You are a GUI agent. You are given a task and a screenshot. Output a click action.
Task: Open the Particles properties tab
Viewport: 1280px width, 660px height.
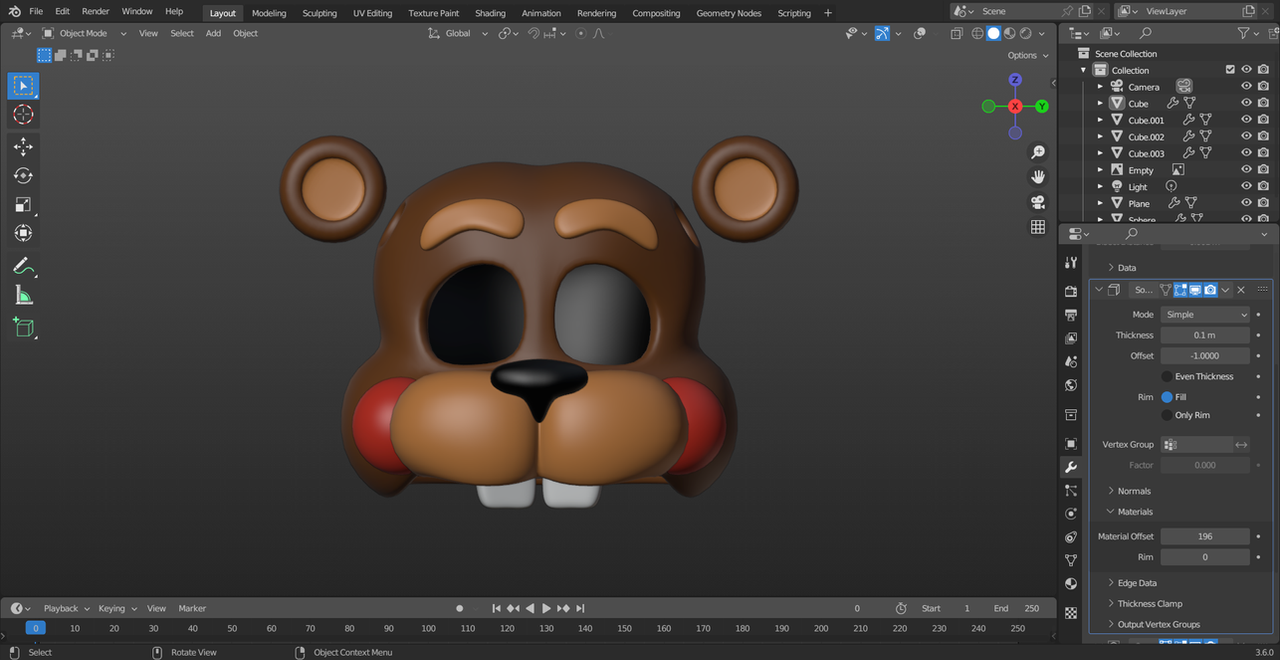[1071, 490]
